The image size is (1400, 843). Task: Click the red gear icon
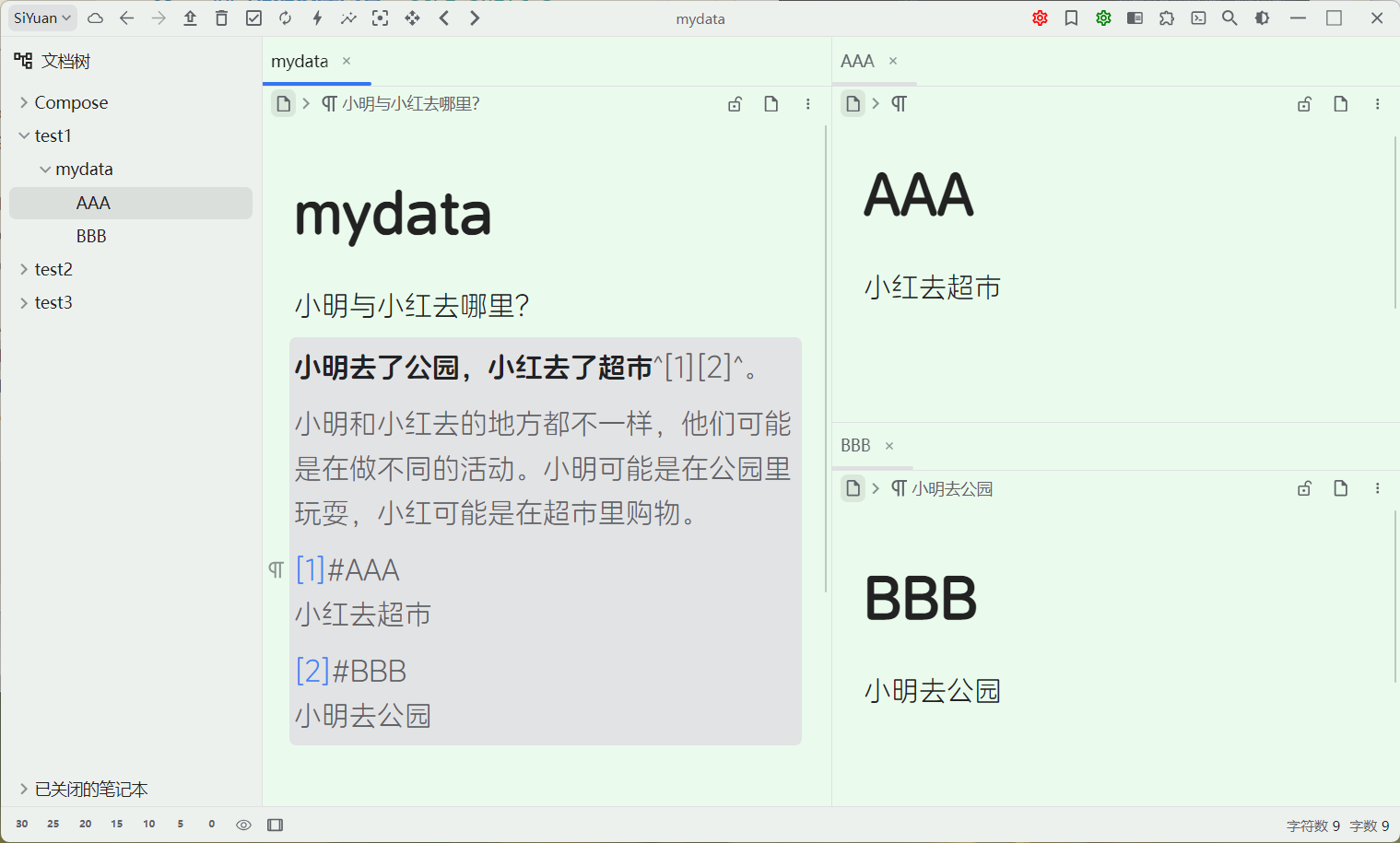point(1040,18)
